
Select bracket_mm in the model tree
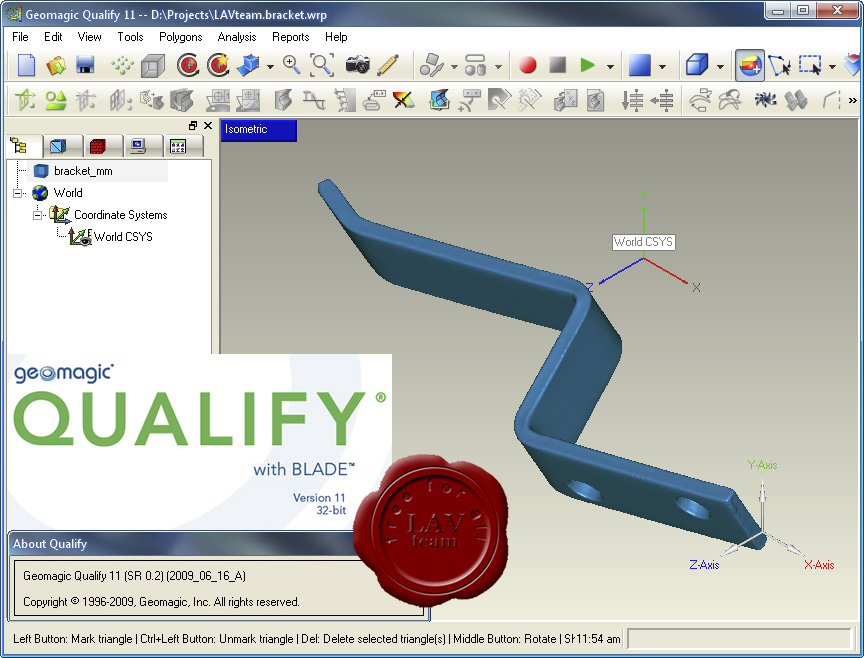click(83, 171)
